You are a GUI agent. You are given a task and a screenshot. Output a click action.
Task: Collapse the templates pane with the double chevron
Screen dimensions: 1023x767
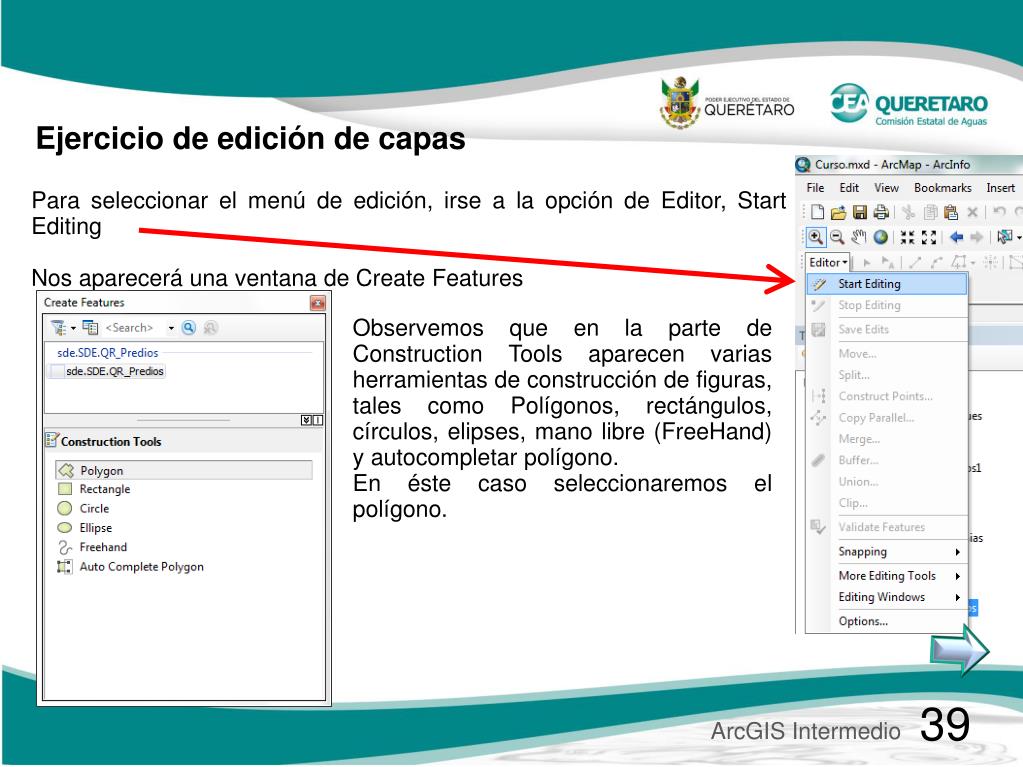click(x=306, y=420)
